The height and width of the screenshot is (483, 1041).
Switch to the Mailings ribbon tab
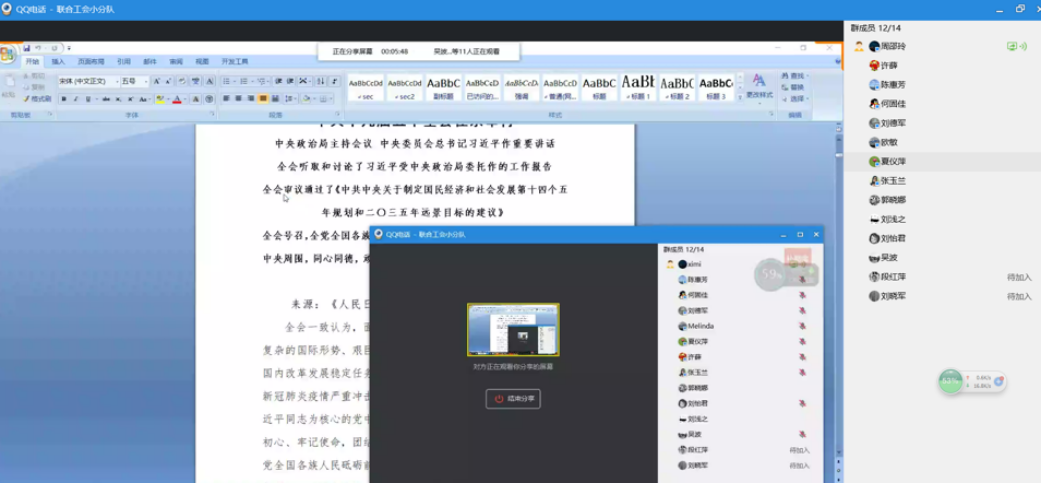tap(149, 61)
